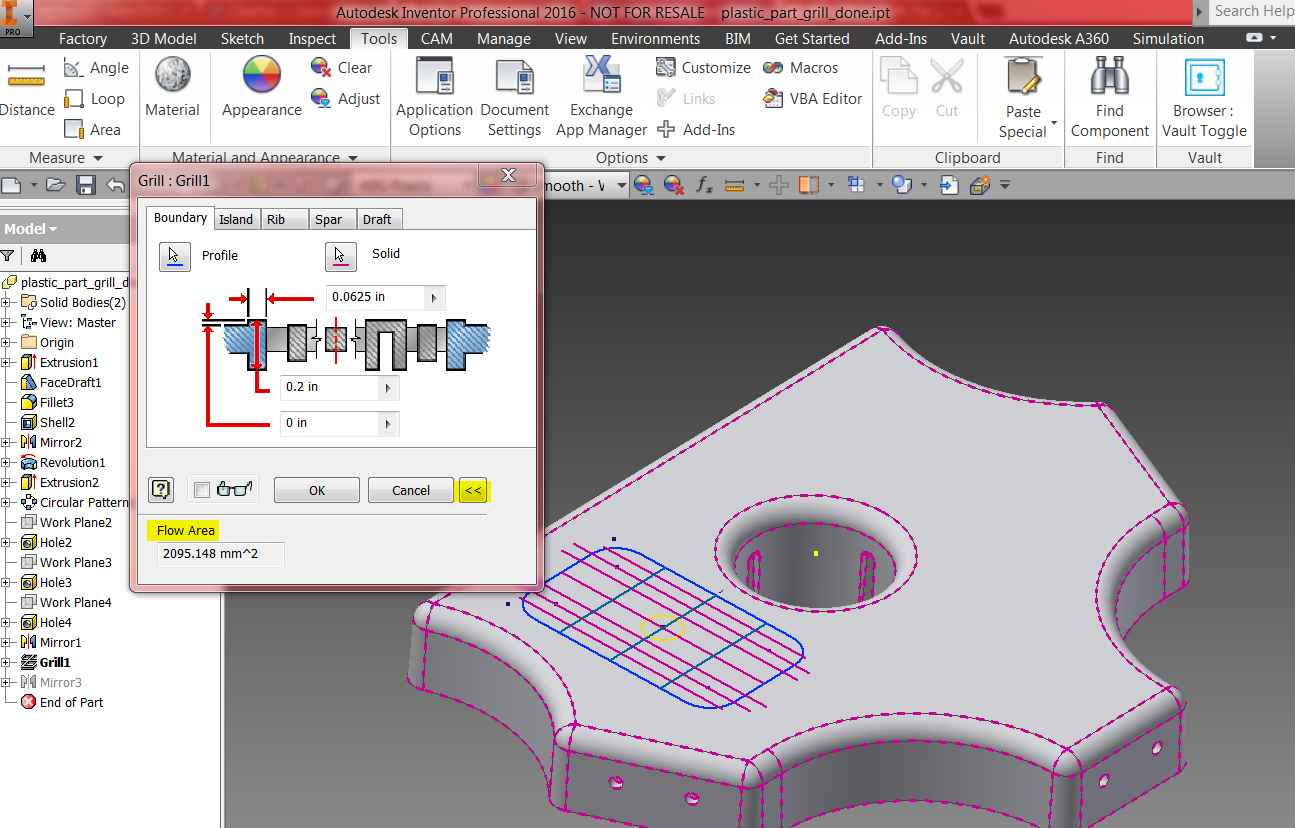This screenshot has height=828, width=1295.
Task: Select the Area measure tool
Action: (x=93, y=130)
